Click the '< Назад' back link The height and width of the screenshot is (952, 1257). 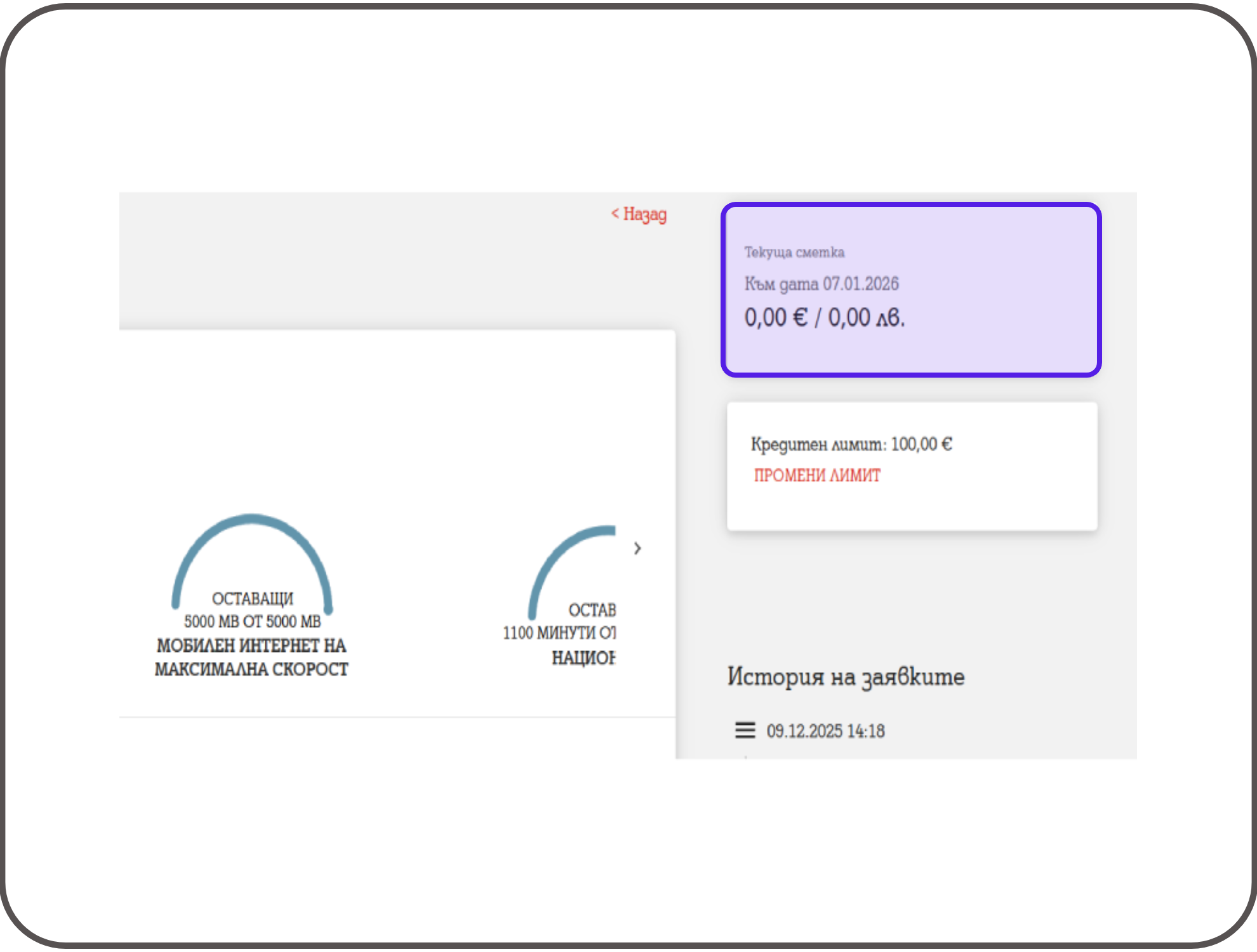point(639,214)
